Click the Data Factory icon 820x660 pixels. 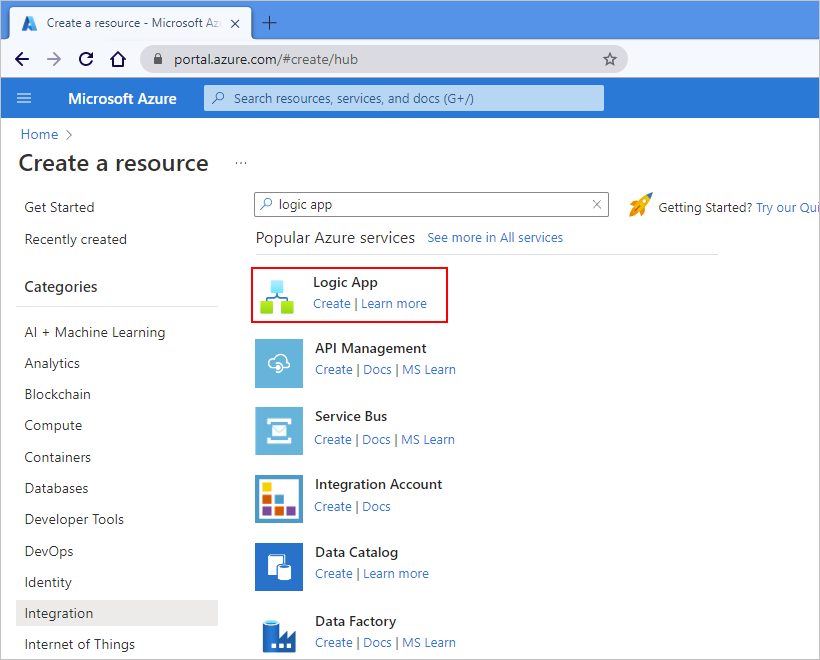279,634
